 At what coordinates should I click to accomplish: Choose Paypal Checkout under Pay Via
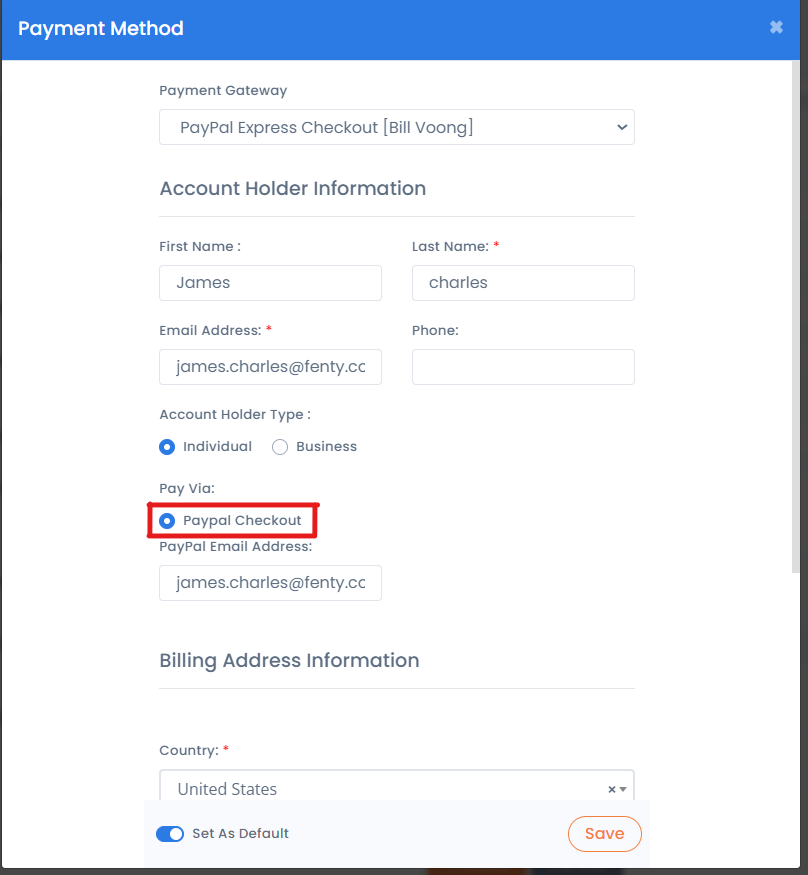point(167,520)
